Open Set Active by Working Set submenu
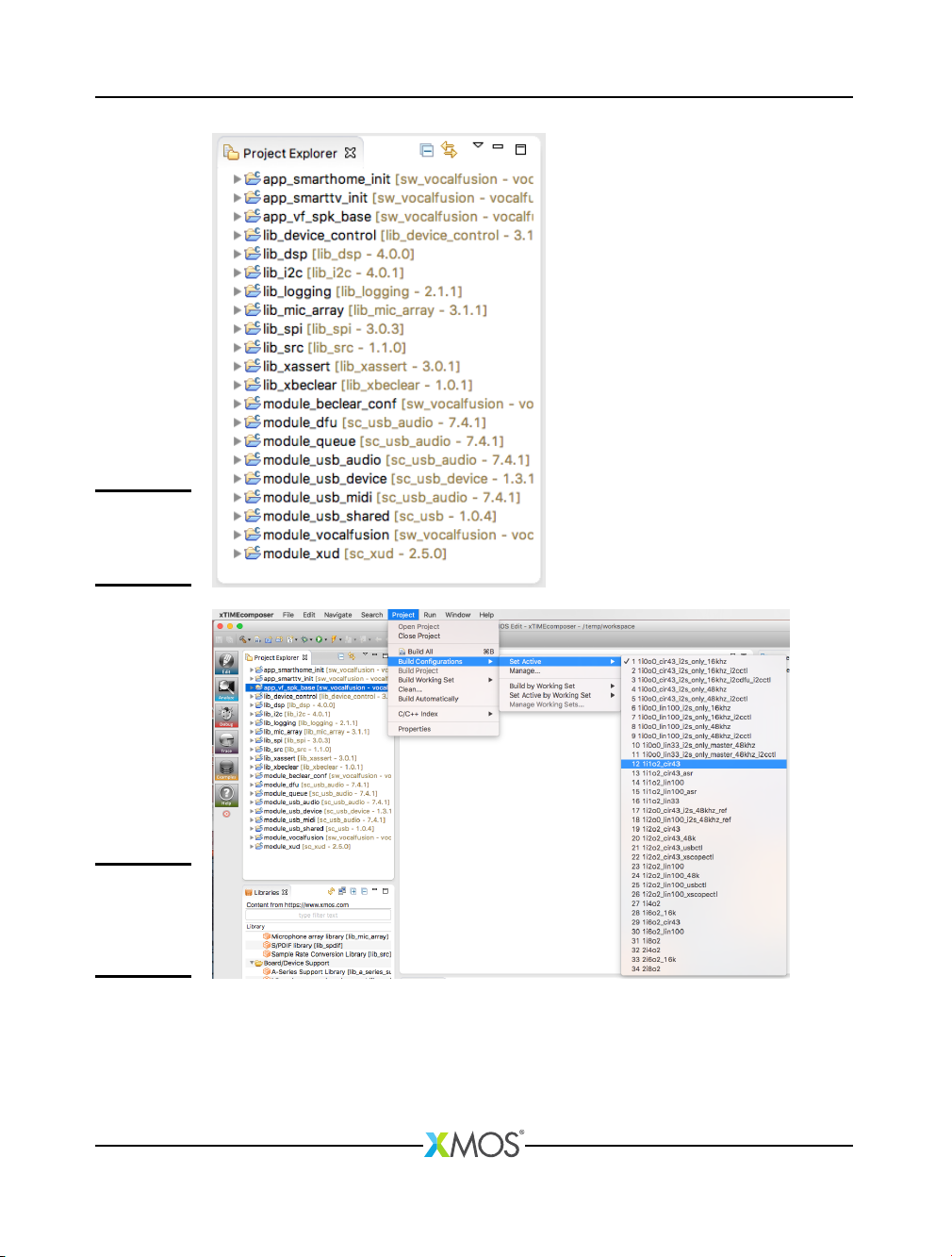 [560, 695]
